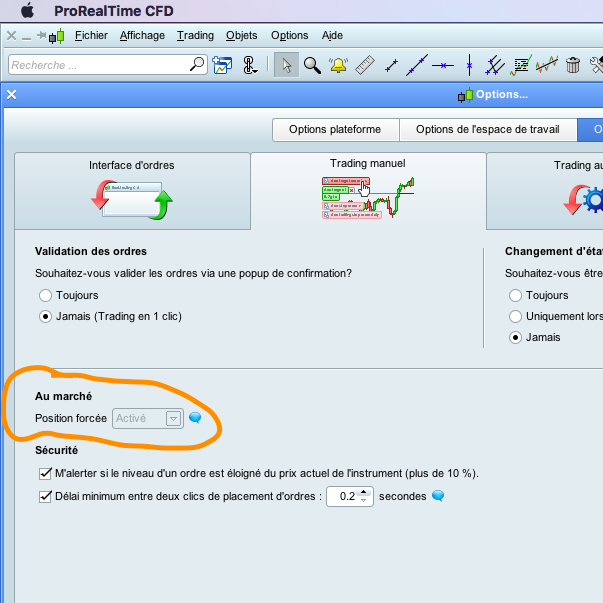Click help bubble next to Position forcée
The image size is (603, 603).
tap(195, 418)
